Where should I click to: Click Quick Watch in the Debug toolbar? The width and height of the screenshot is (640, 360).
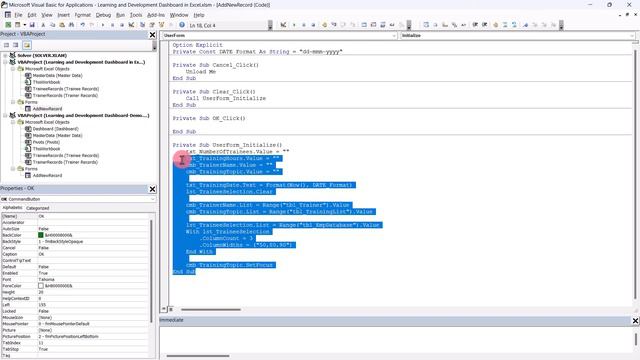click(x=392, y=25)
